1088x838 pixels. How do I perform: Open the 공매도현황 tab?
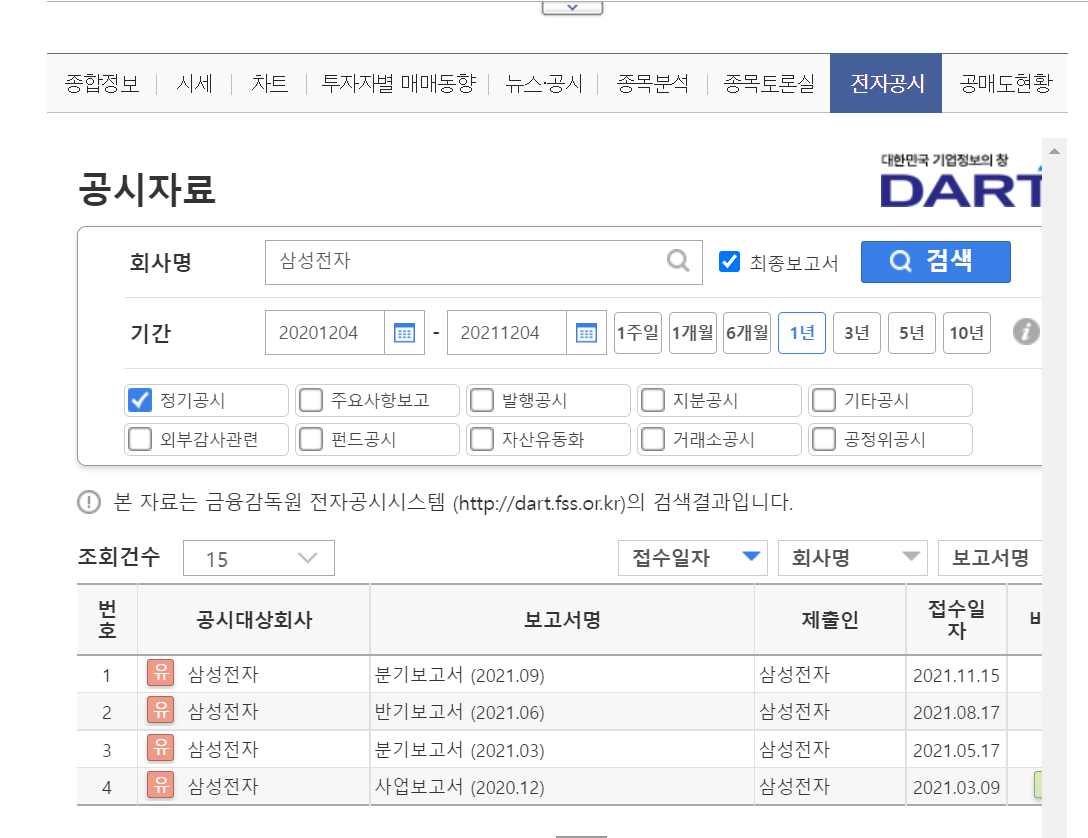pyautogui.click(x=1005, y=83)
